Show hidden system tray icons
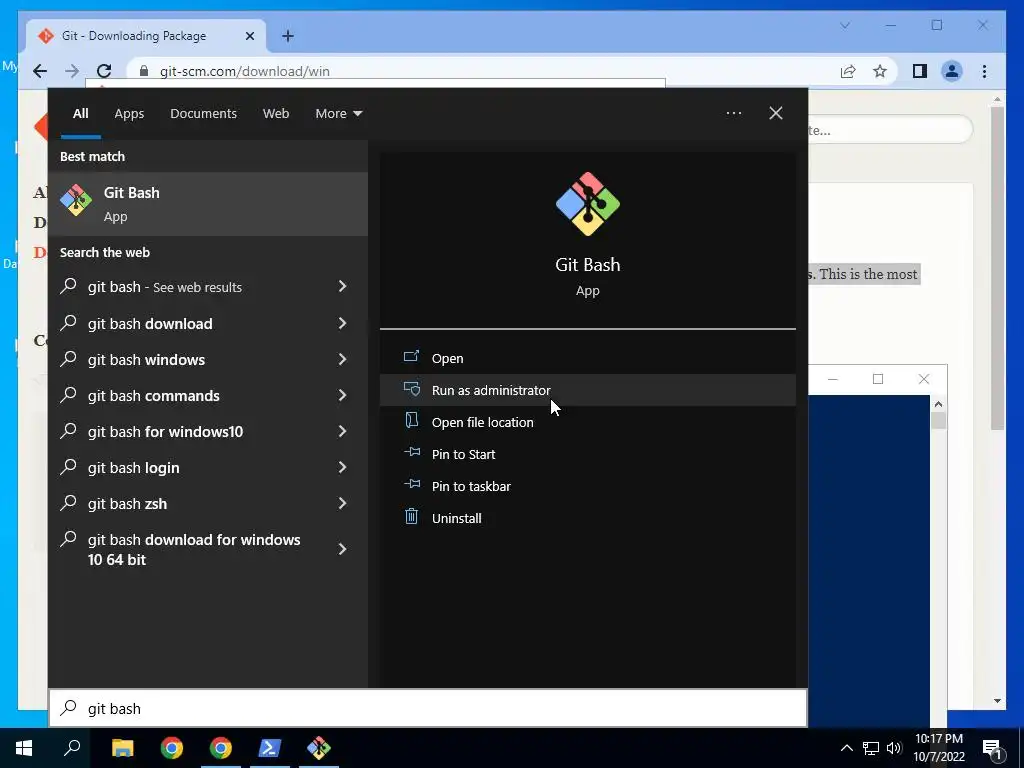This screenshot has width=1024, height=768. point(846,748)
